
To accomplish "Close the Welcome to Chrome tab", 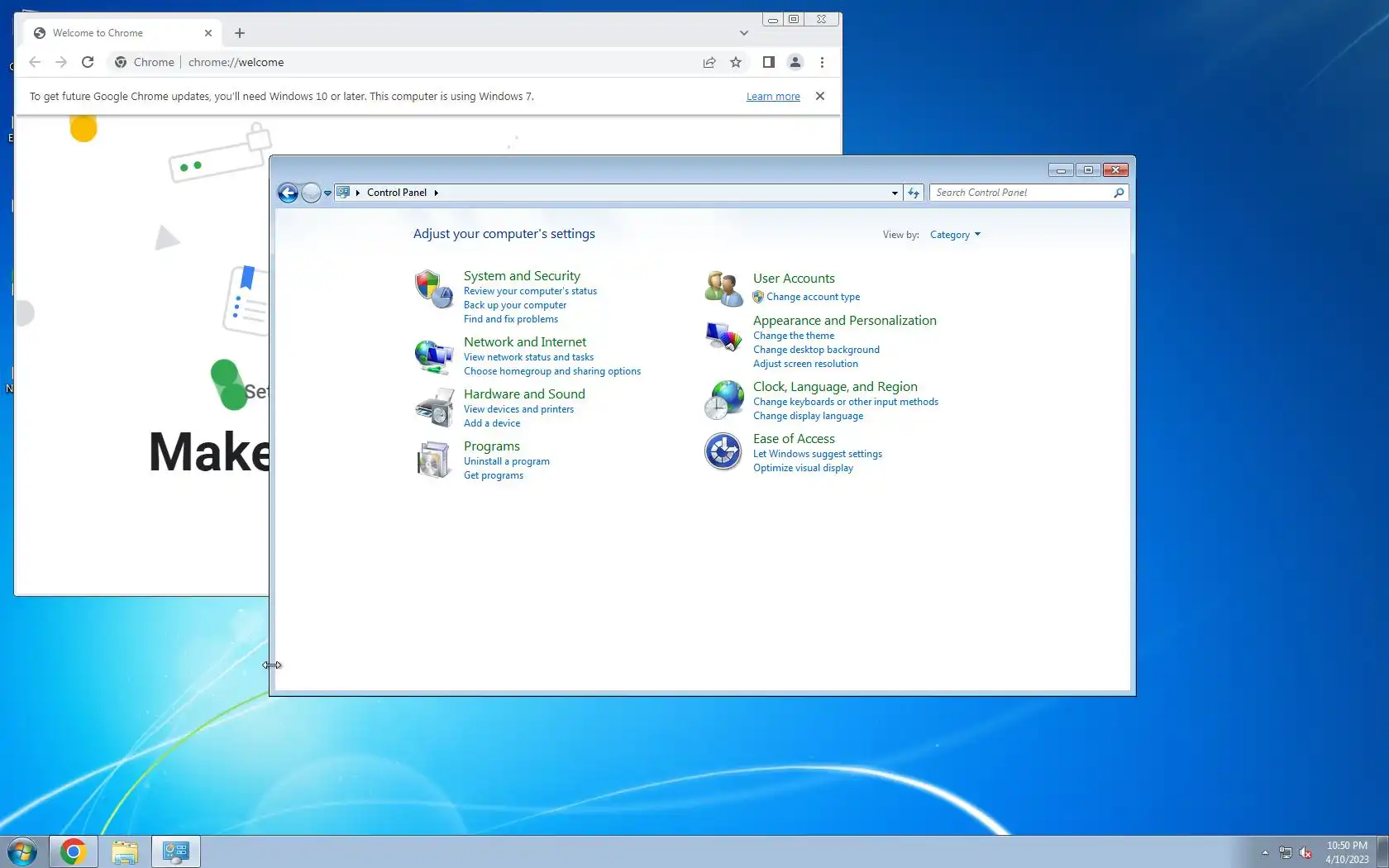I will (208, 33).
